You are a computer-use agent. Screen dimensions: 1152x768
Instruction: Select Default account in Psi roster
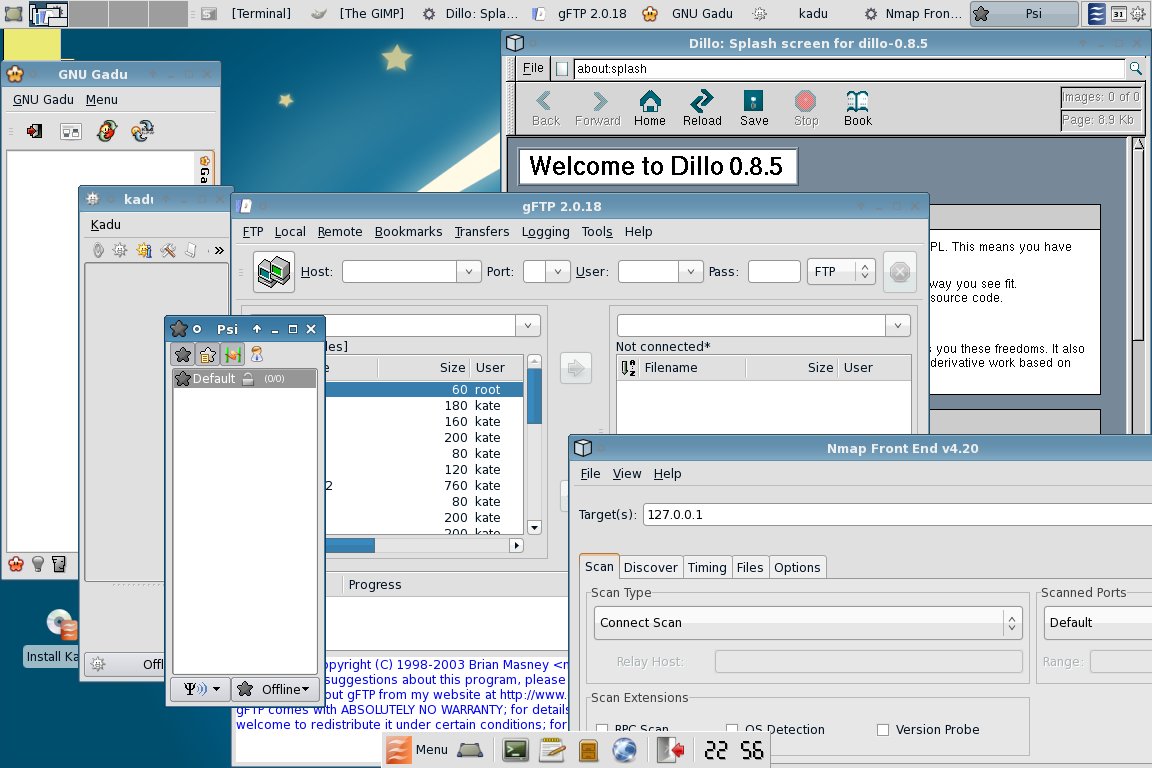(x=245, y=378)
